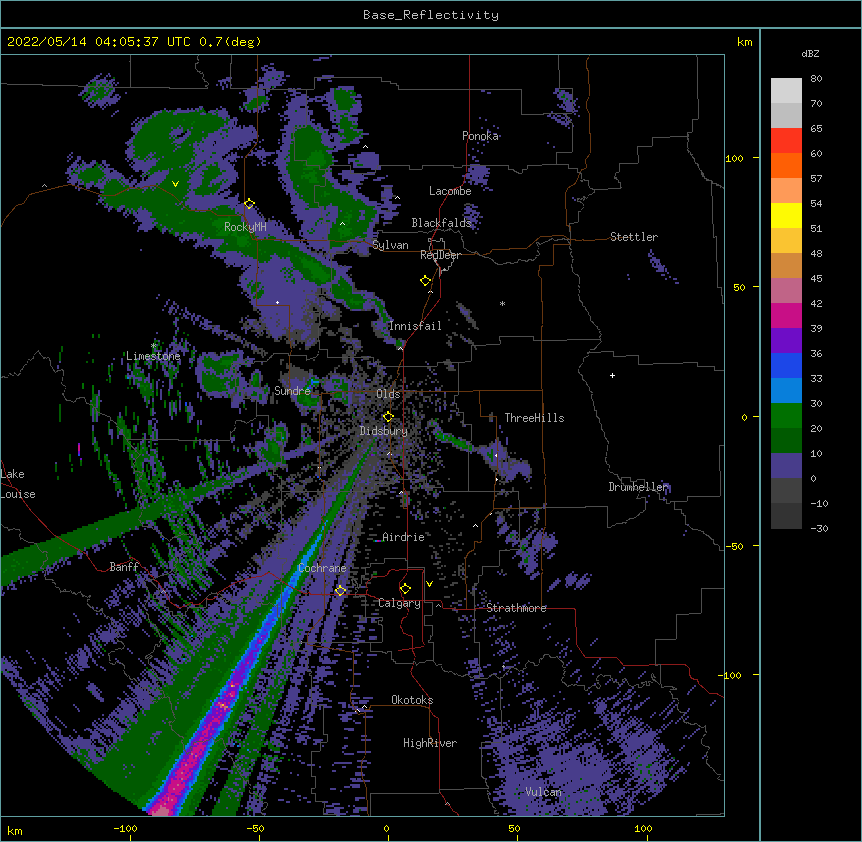Click the yellow marker near RockyMH
862x842 pixels.
point(250,204)
